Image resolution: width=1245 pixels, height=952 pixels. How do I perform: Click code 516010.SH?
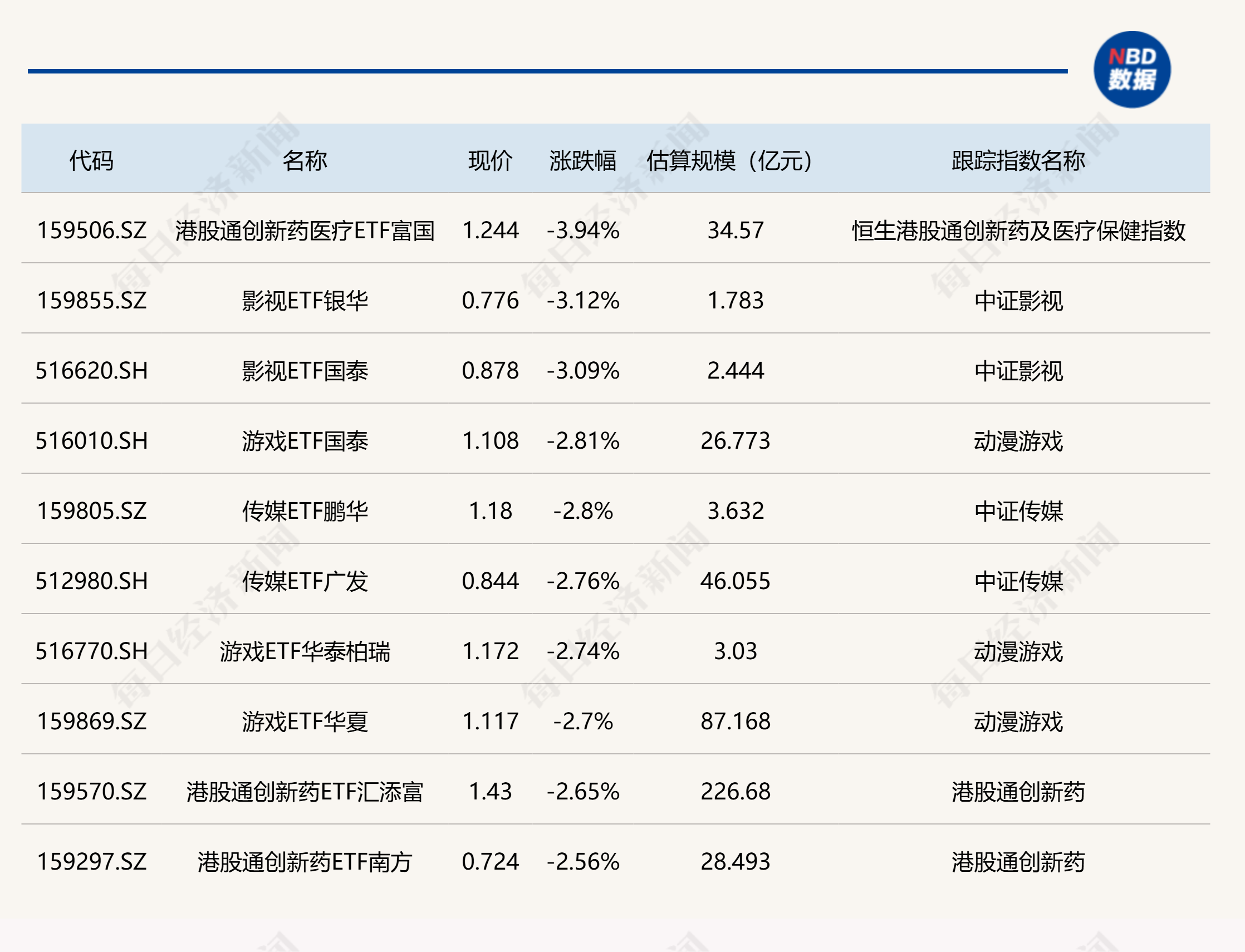coord(91,441)
